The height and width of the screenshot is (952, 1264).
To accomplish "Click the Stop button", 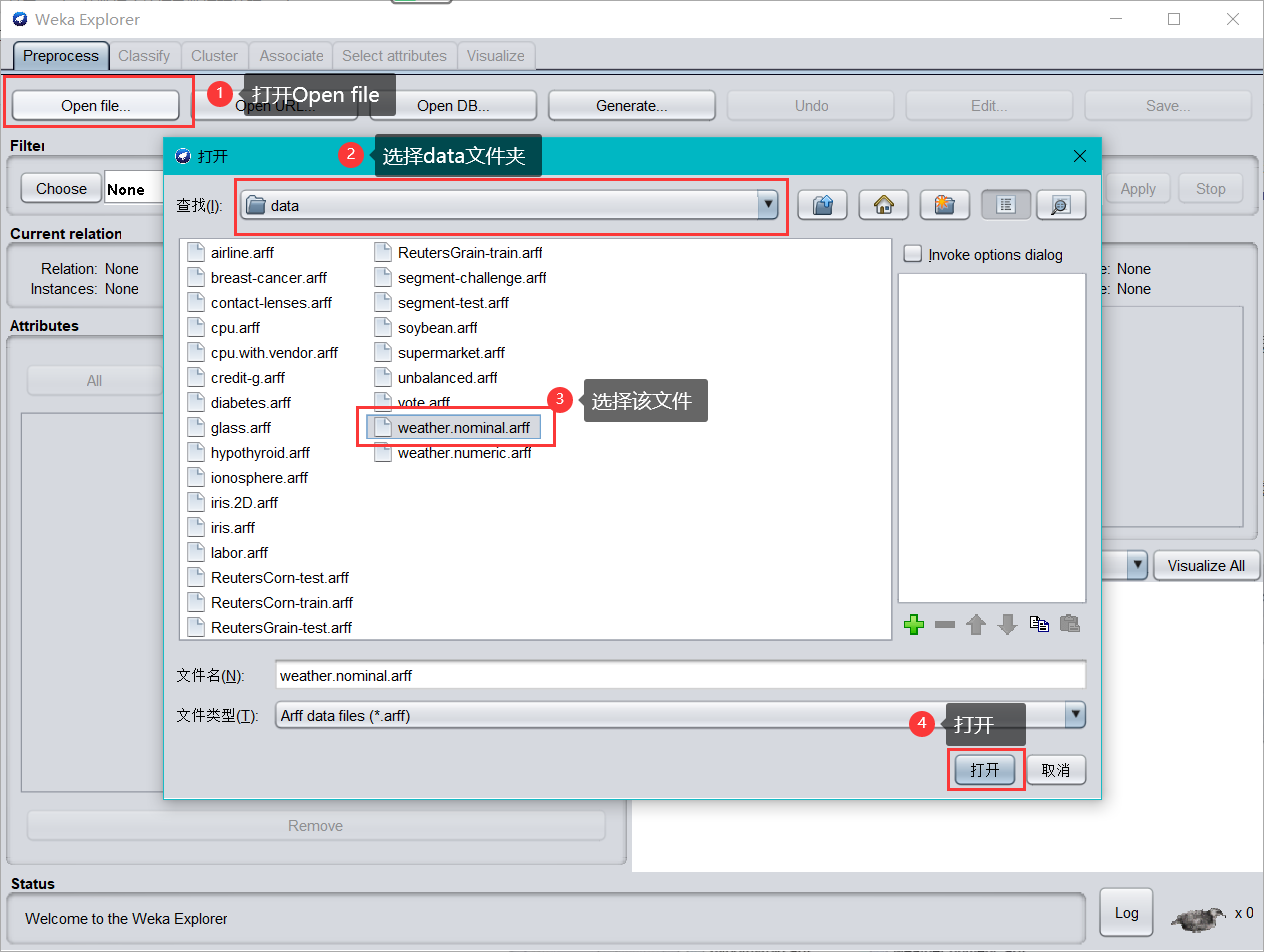I will [x=1211, y=188].
